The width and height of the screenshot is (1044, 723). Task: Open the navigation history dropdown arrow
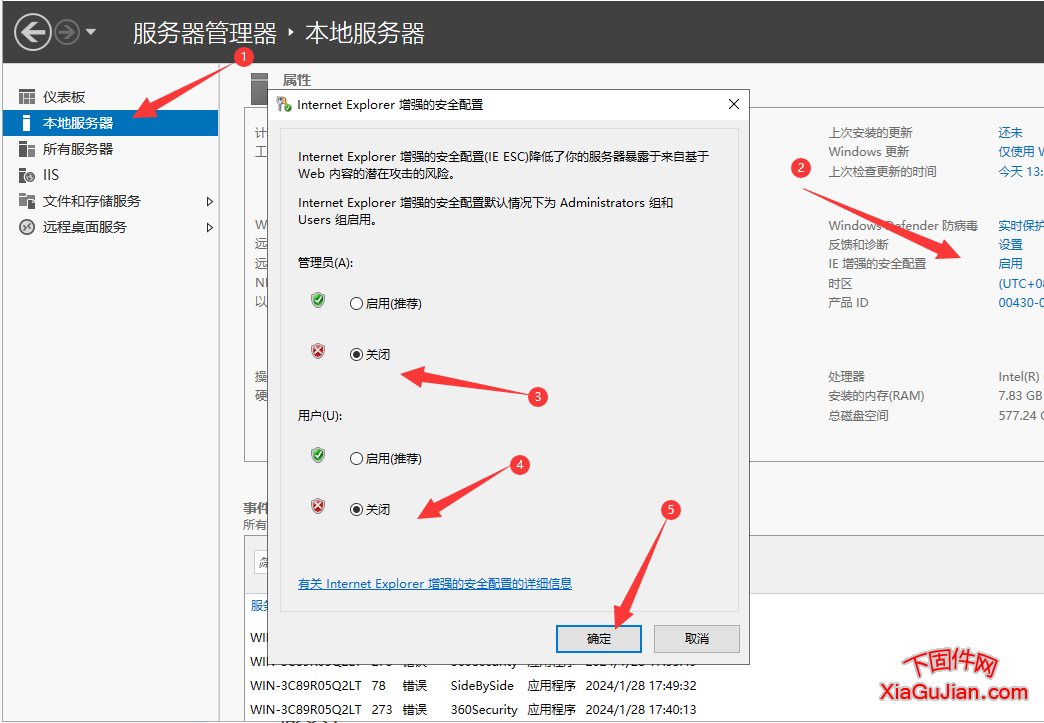click(91, 32)
